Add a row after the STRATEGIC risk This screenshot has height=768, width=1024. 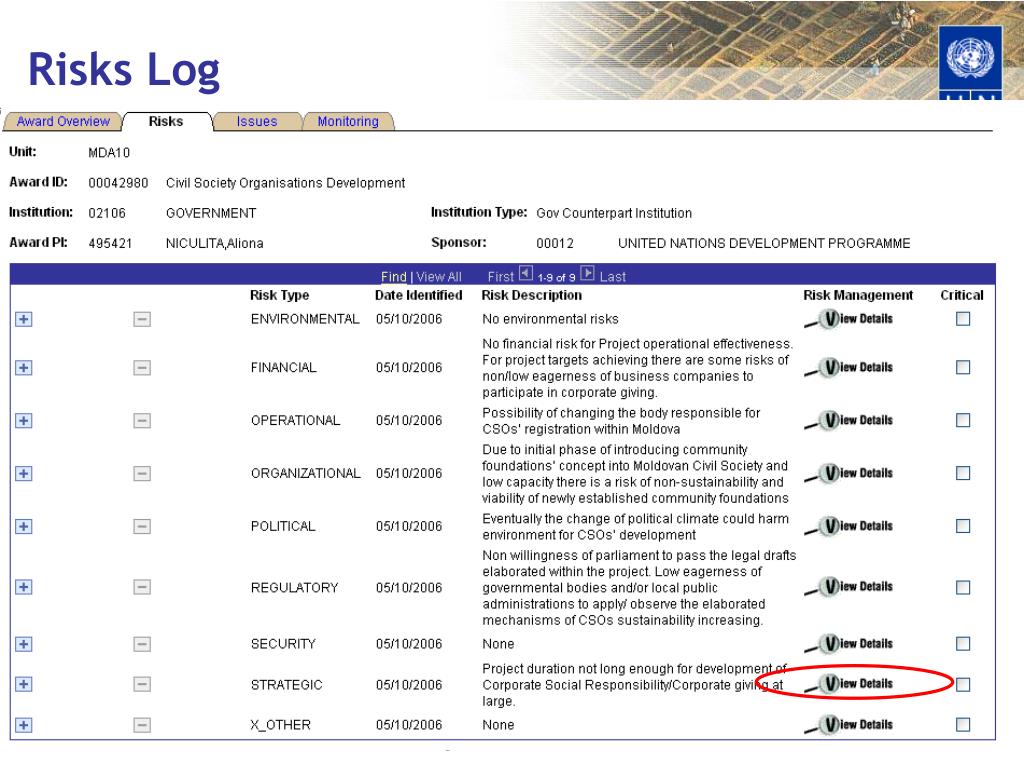24,684
